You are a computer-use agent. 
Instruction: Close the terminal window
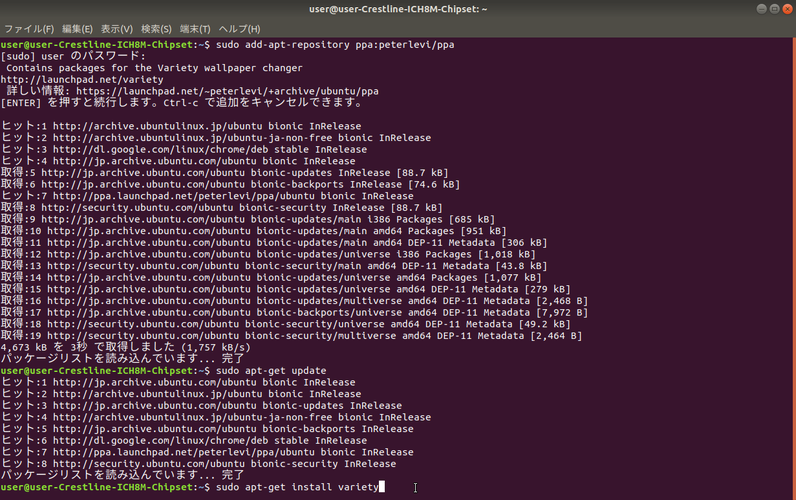[788, 9]
